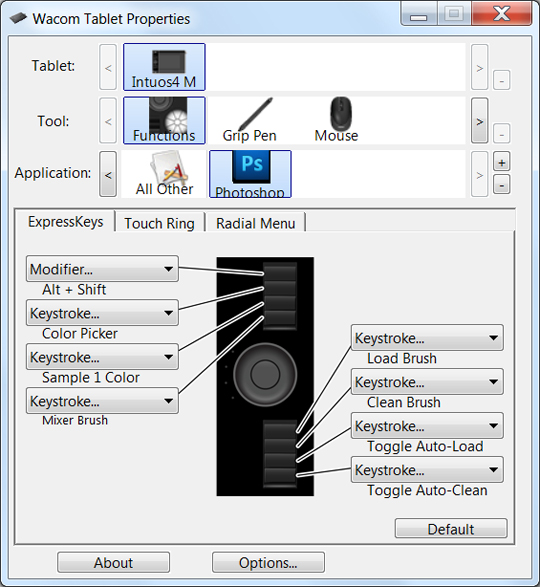Screen dimensions: 540x587
Task: Expand the Keystroke dropdown above Color Picker
Action: click(x=102, y=313)
